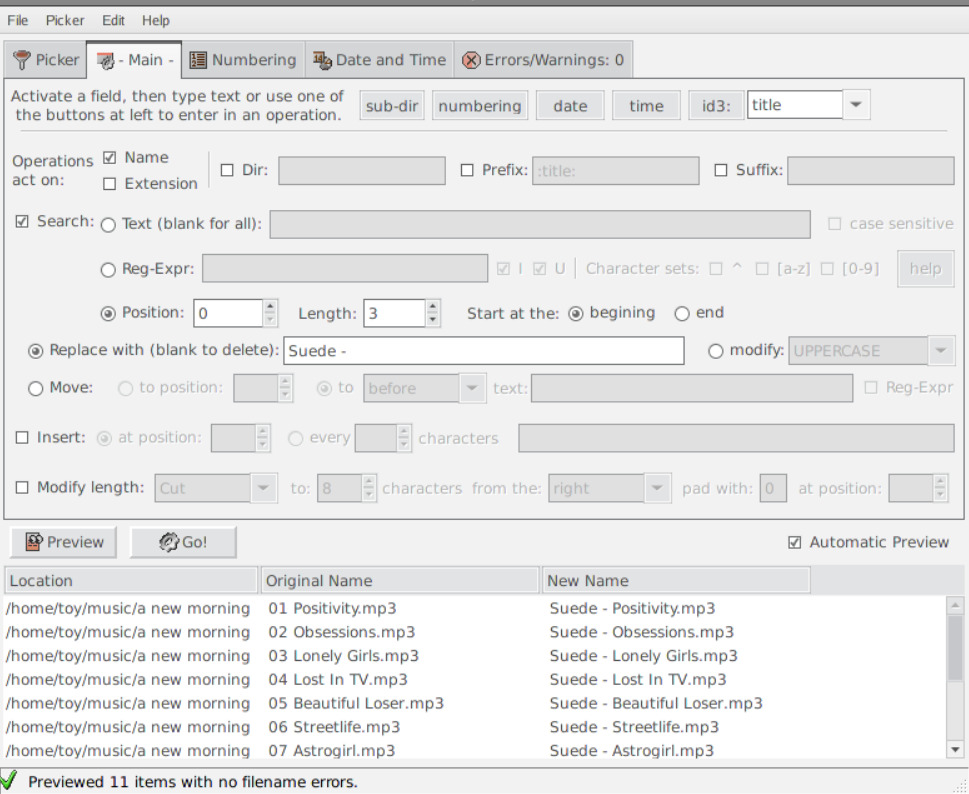
Task: Open the File menu
Action: tap(17, 20)
